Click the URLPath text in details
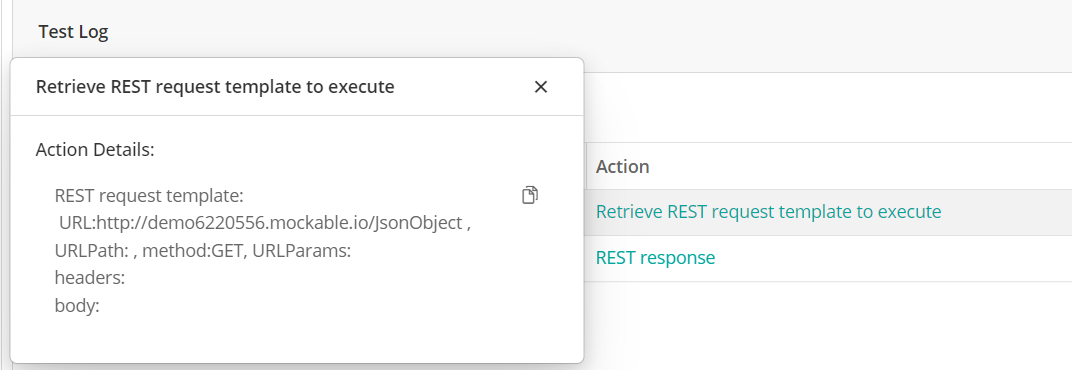1072x370 pixels. 94,251
